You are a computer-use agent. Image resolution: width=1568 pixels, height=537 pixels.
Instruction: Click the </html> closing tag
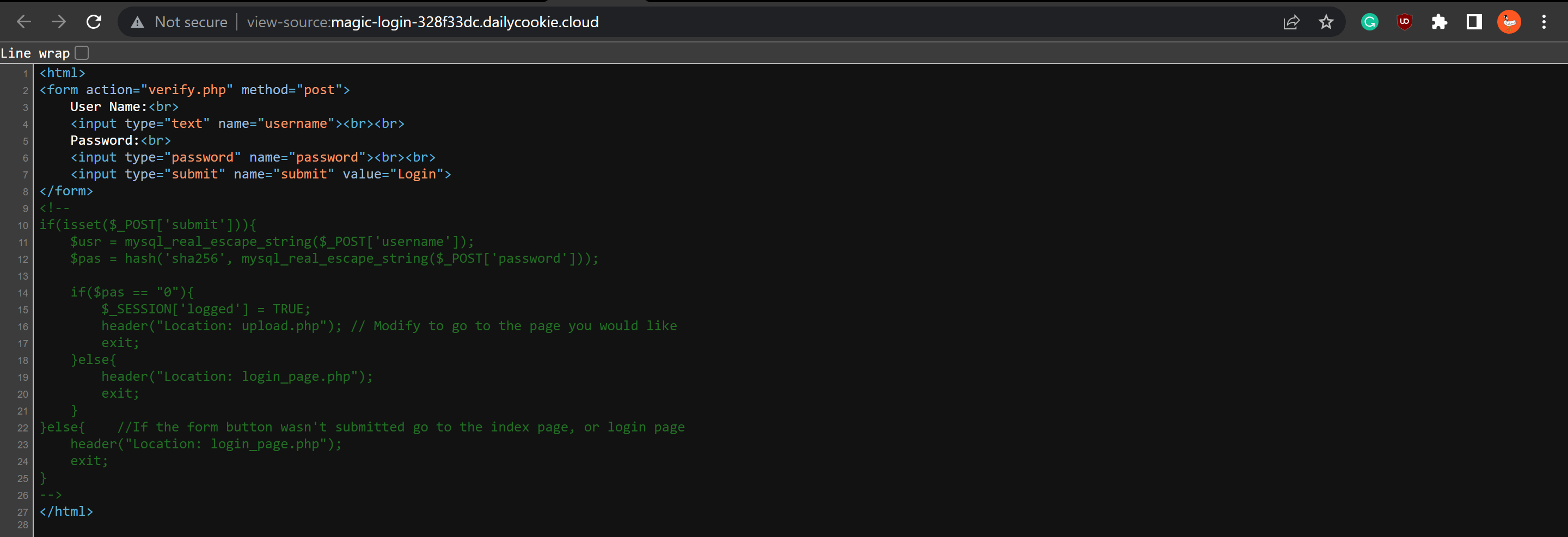66,511
